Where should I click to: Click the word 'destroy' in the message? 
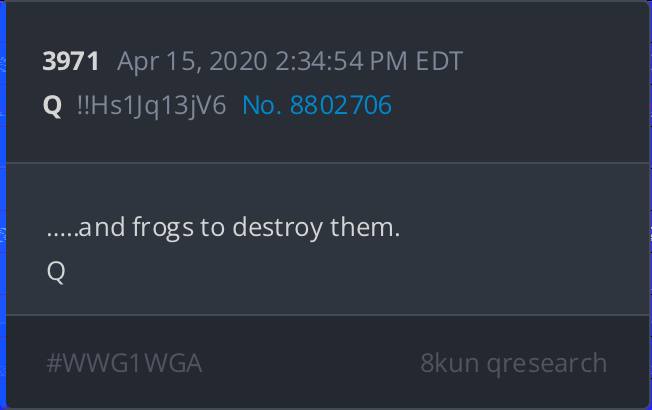point(277,228)
